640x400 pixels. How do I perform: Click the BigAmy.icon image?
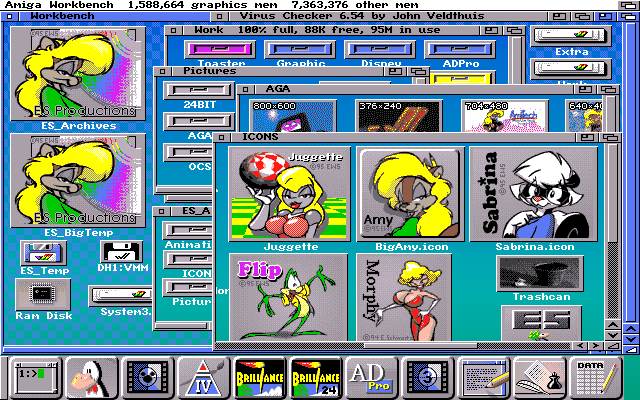pos(410,192)
